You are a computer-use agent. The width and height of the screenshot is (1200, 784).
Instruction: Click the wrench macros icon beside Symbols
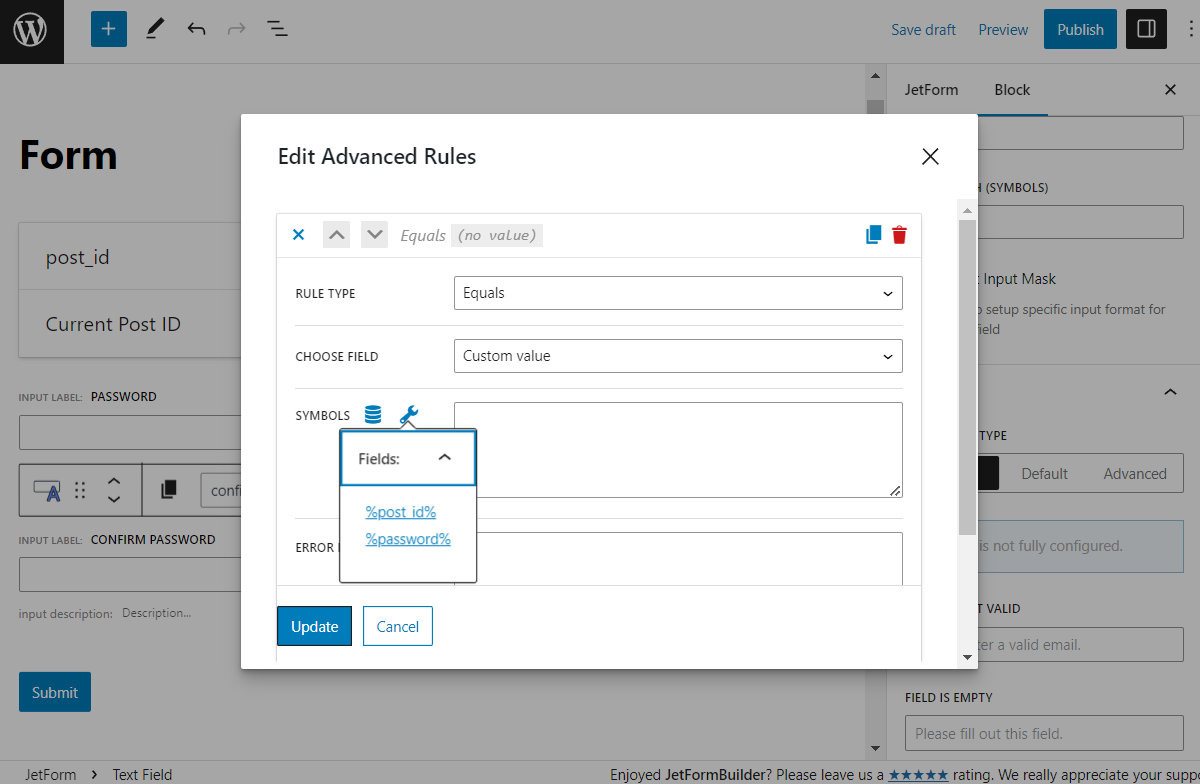click(408, 415)
